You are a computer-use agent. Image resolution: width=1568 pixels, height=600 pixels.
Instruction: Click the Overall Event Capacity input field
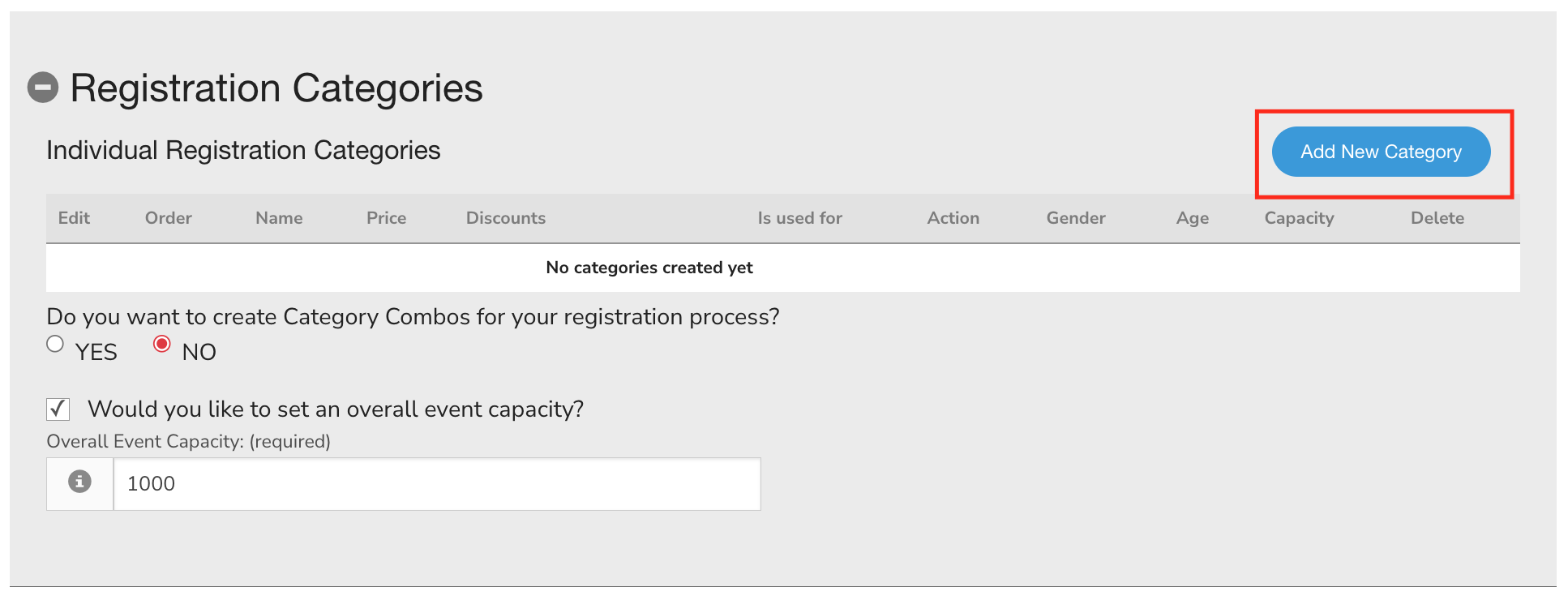pyautogui.click(x=436, y=484)
